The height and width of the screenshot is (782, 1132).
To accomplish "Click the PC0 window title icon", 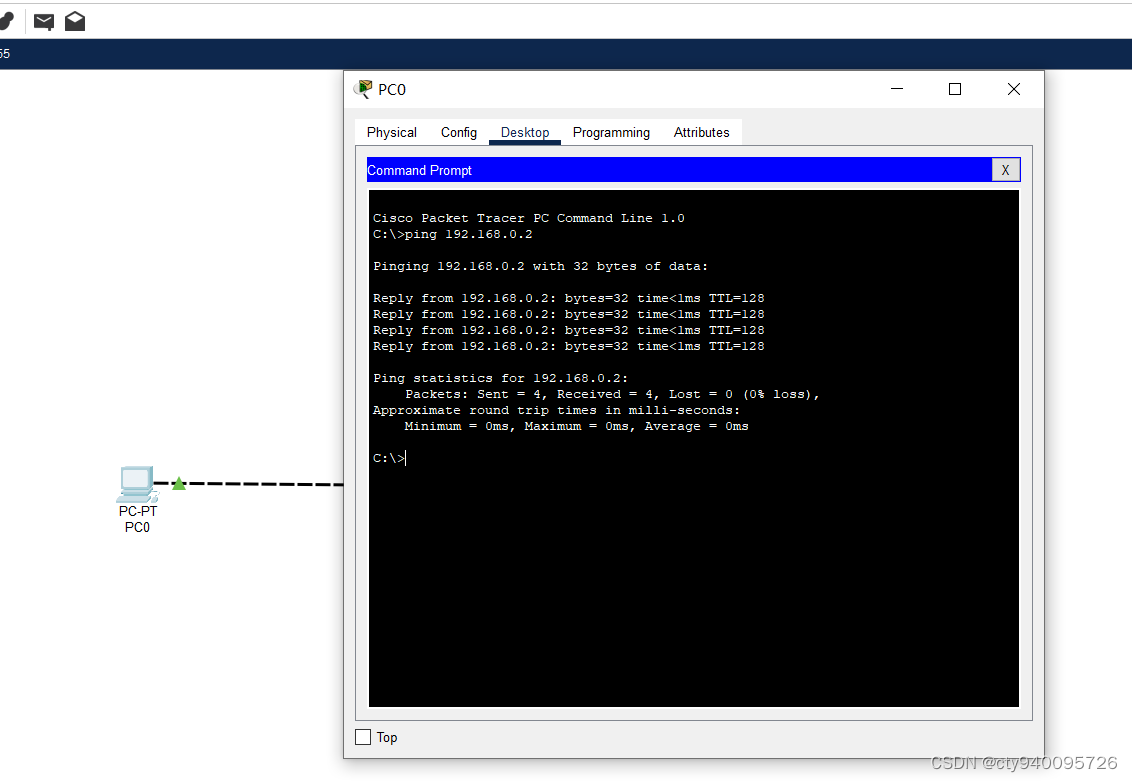I will [x=362, y=90].
